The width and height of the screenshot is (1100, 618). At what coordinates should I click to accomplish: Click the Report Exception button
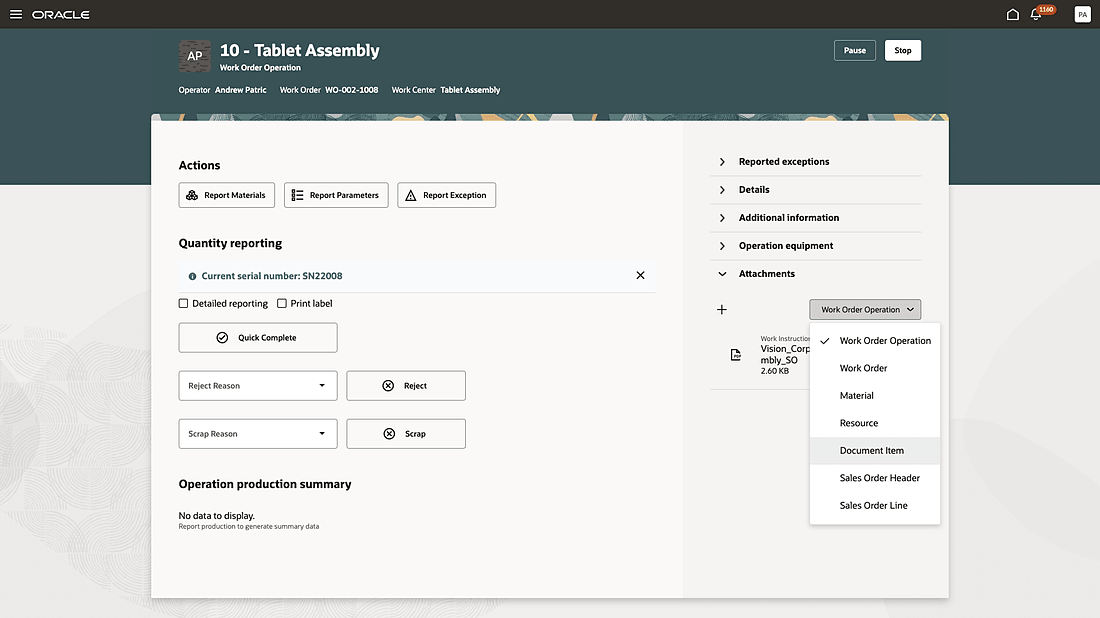(446, 195)
